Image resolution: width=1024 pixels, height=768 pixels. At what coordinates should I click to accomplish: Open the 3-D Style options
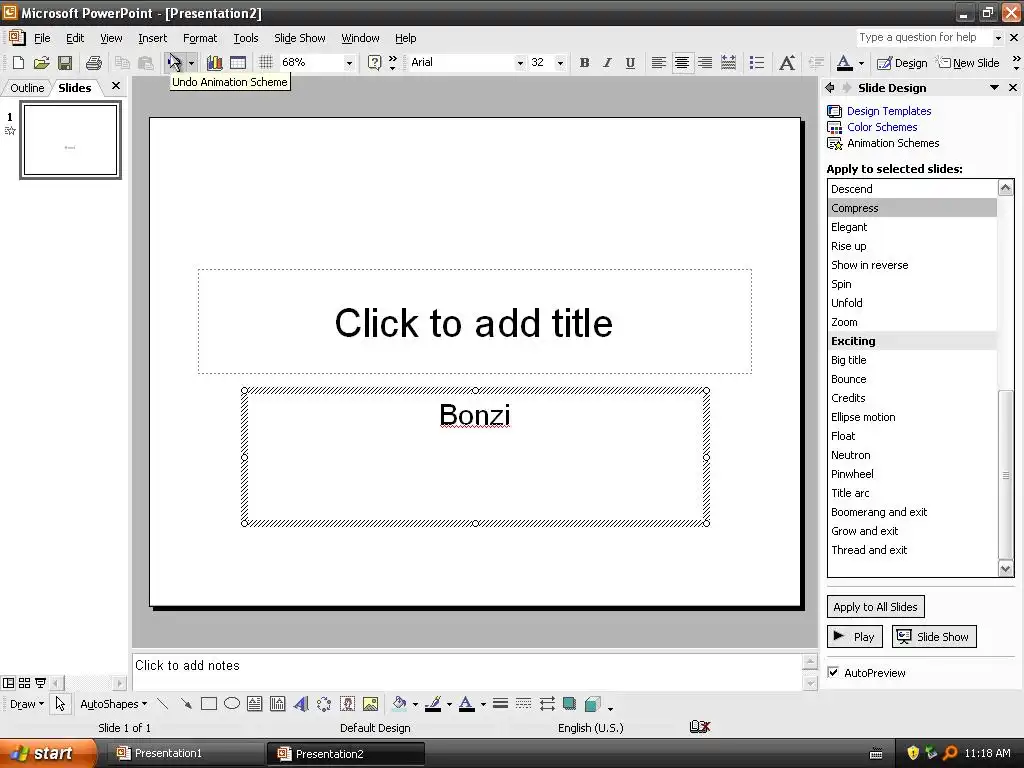pyautogui.click(x=593, y=704)
